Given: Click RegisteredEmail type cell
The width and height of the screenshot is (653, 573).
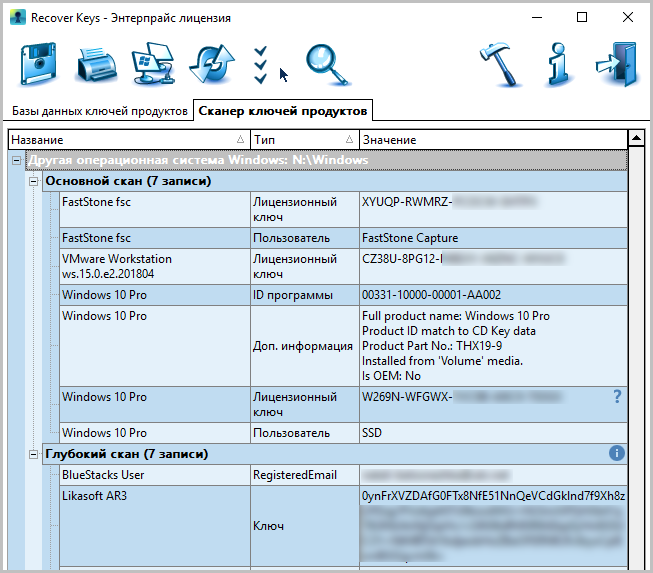Looking at the screenshot, I should (x=305, y=475).
